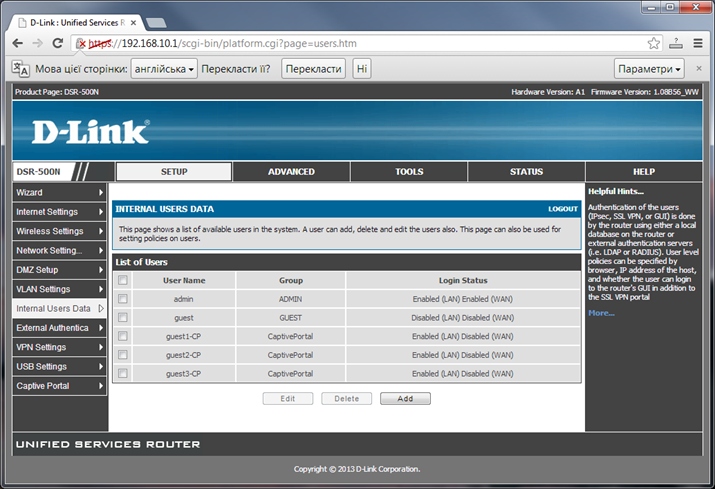Tick the checkbox for the admin user
Screen dimensions: 715x489
[x=123, y=299]
